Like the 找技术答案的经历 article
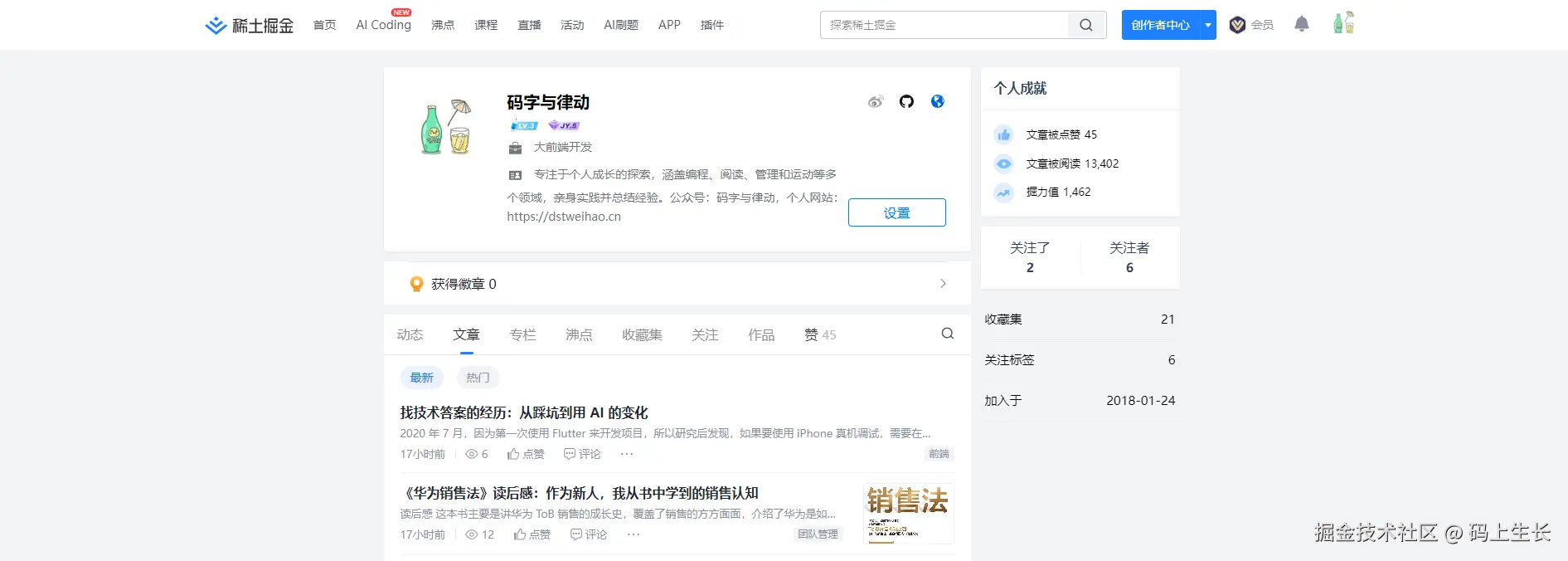Viewport: 1568px width, 561px height. coord(526,454)
